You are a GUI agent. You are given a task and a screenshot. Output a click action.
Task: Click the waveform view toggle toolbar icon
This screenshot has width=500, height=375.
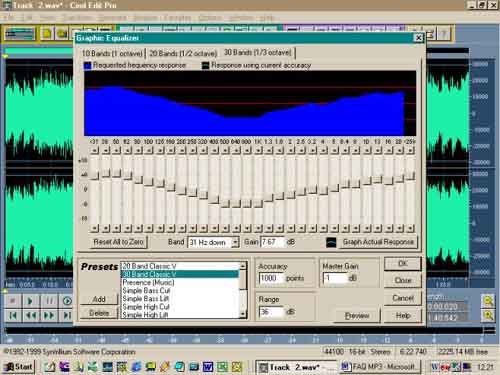pyautogui.click(x=20, y=34)
